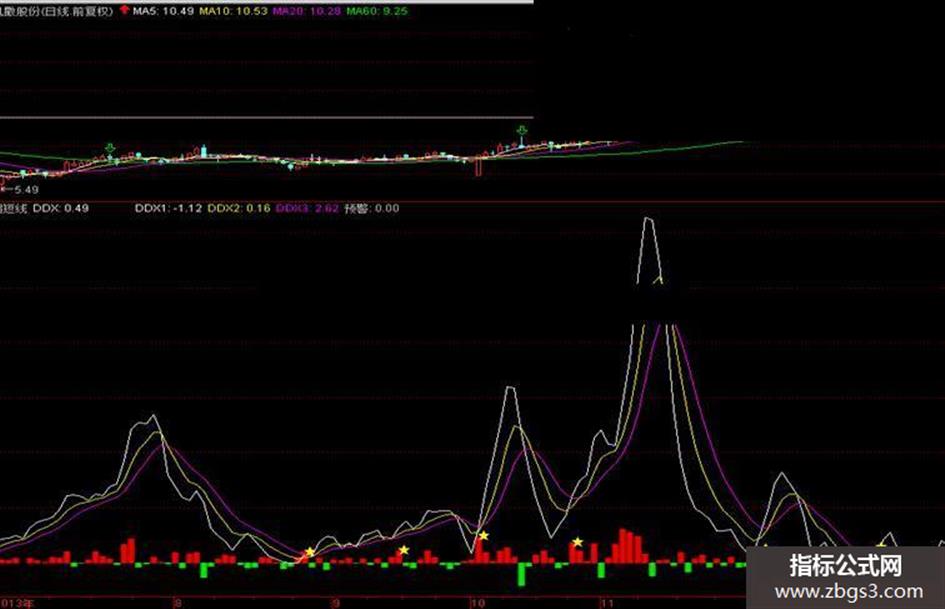Click the stock title with 日线 前复权
The height and width of the screenshot is (609, 945).
pos(56,11)
